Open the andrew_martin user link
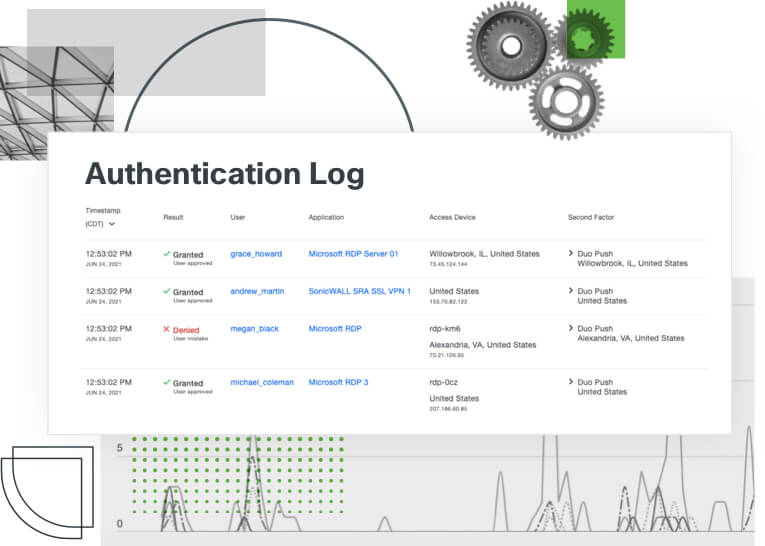Image resolution: width=765 pixels, height=546 pixels. (x=257, y=291)
